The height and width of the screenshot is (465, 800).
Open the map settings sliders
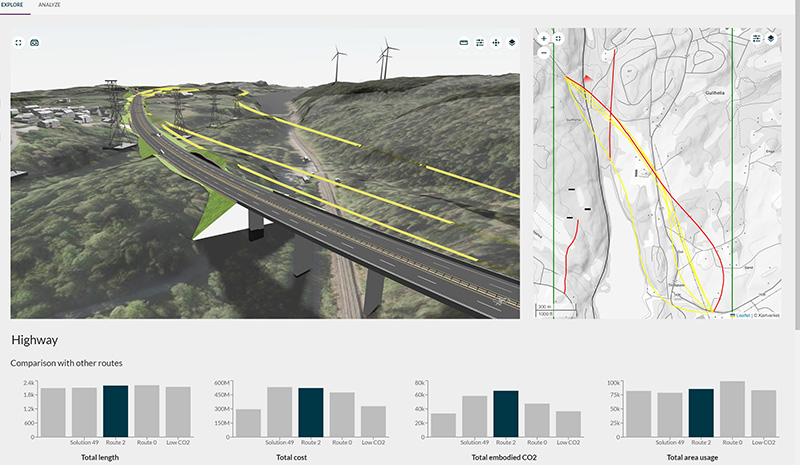(x=757, y=38)
